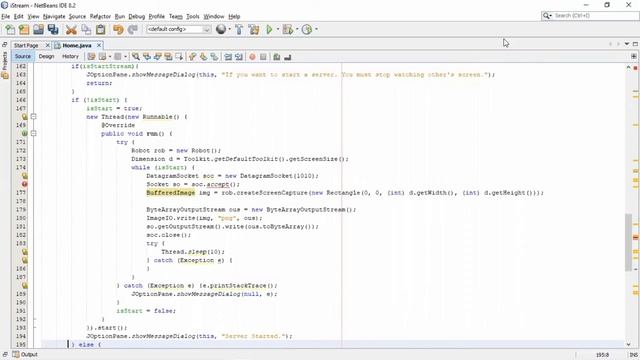The width and height of the screenshot is (640, 360).
Task: Click the Open Project icon
Action: (38, 29)
